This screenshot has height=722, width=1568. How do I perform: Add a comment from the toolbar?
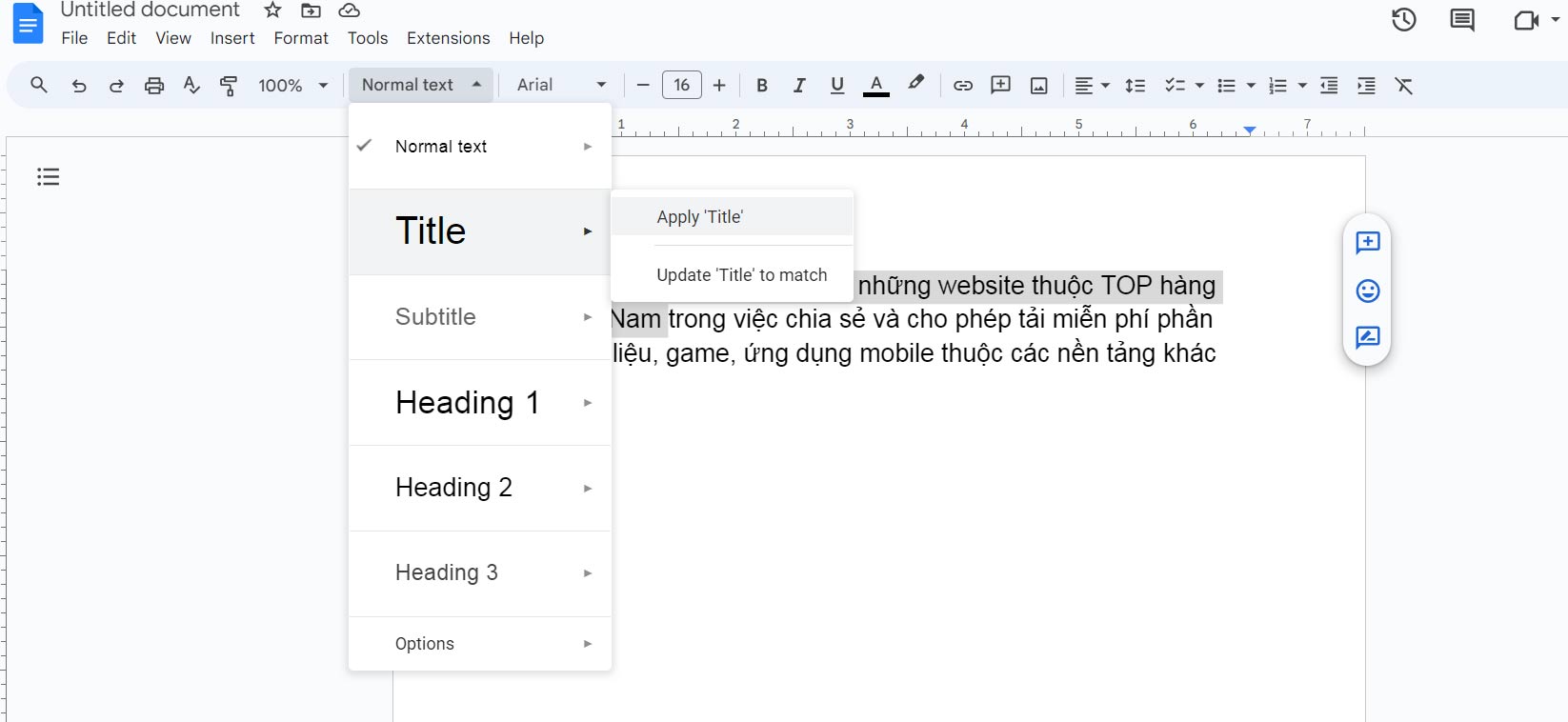click(1000, 85)
